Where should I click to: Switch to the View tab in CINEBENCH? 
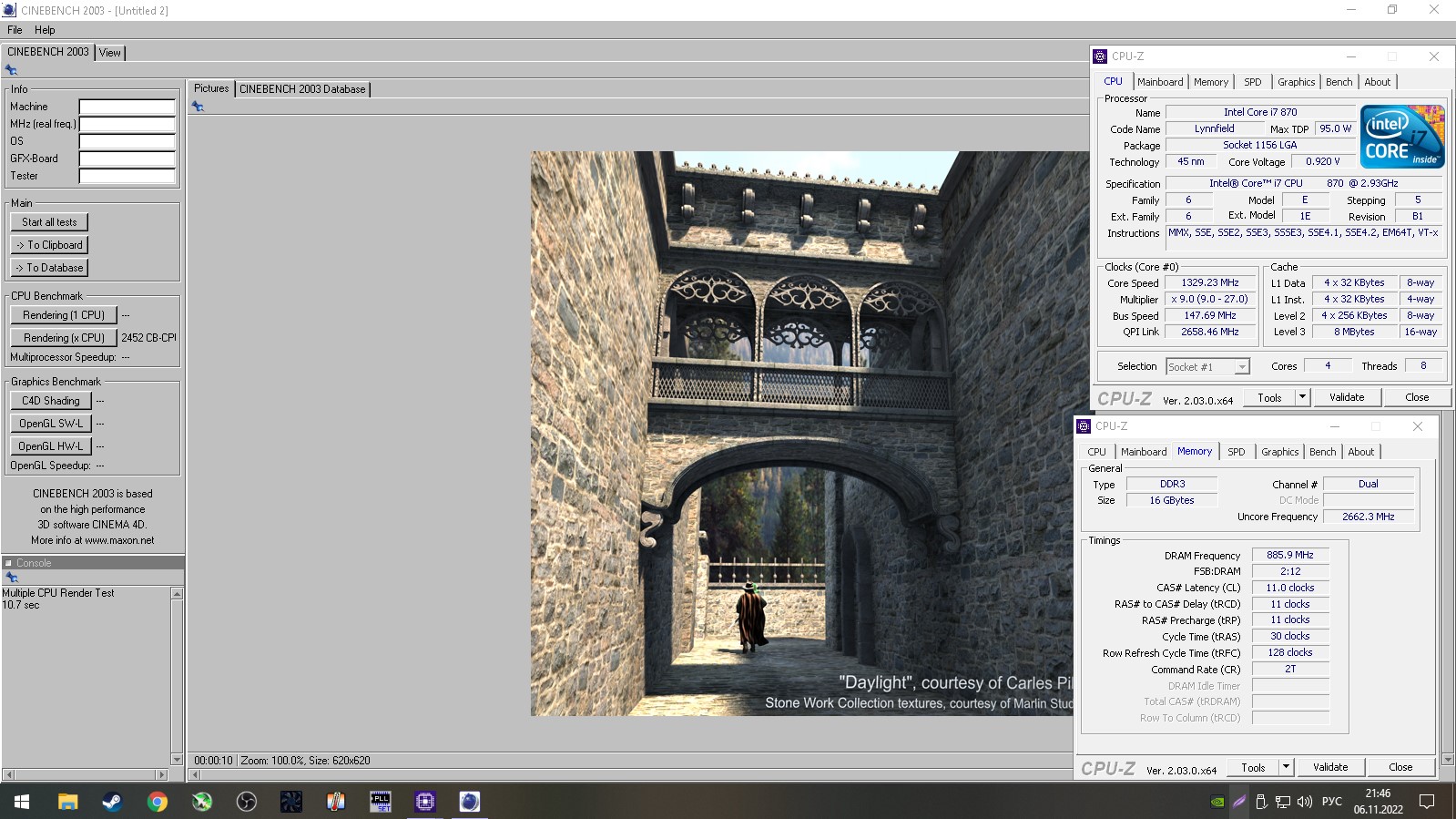pos(109,53)
